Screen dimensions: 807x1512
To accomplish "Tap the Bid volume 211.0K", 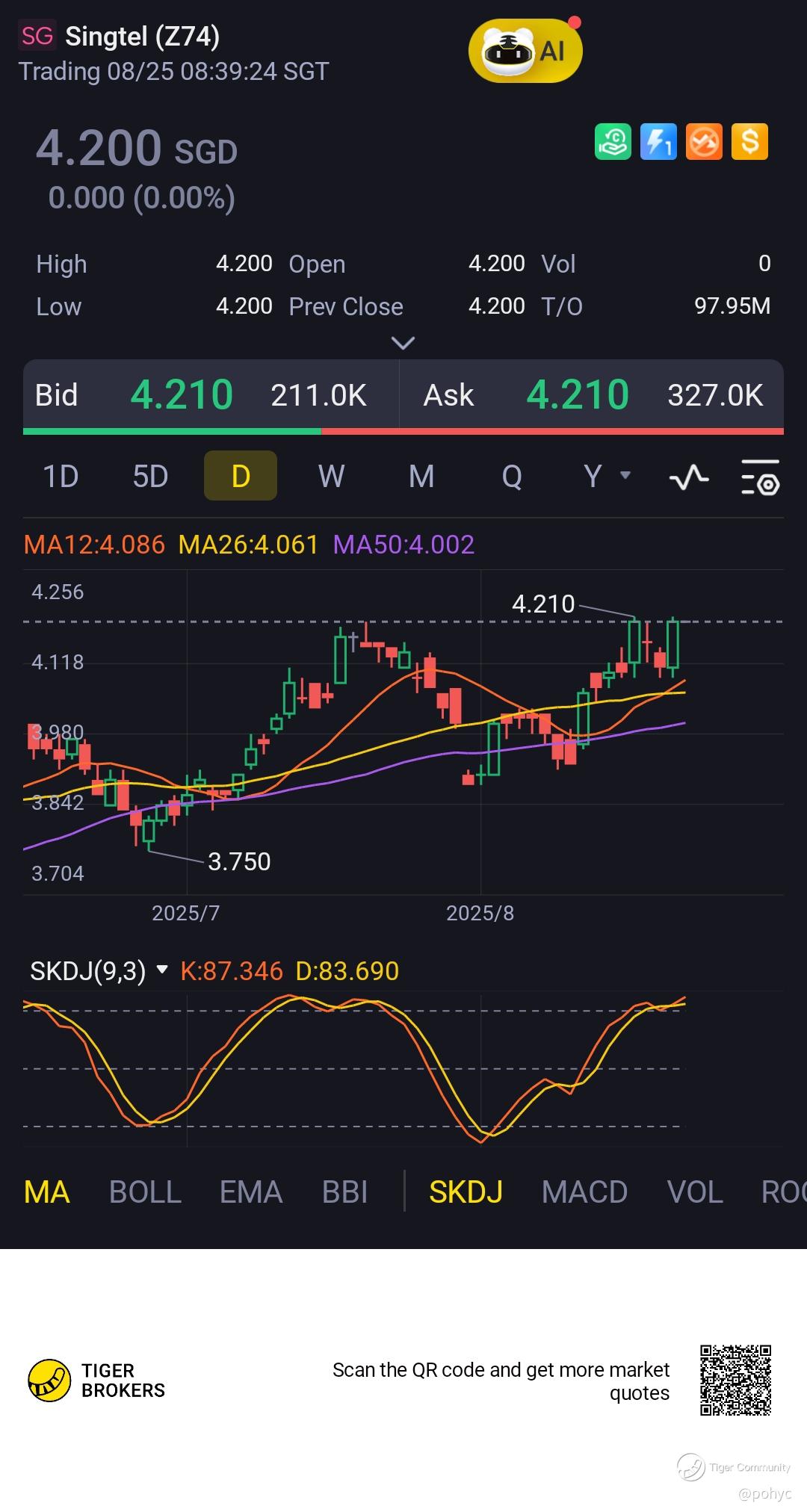I will pos(318,395).
